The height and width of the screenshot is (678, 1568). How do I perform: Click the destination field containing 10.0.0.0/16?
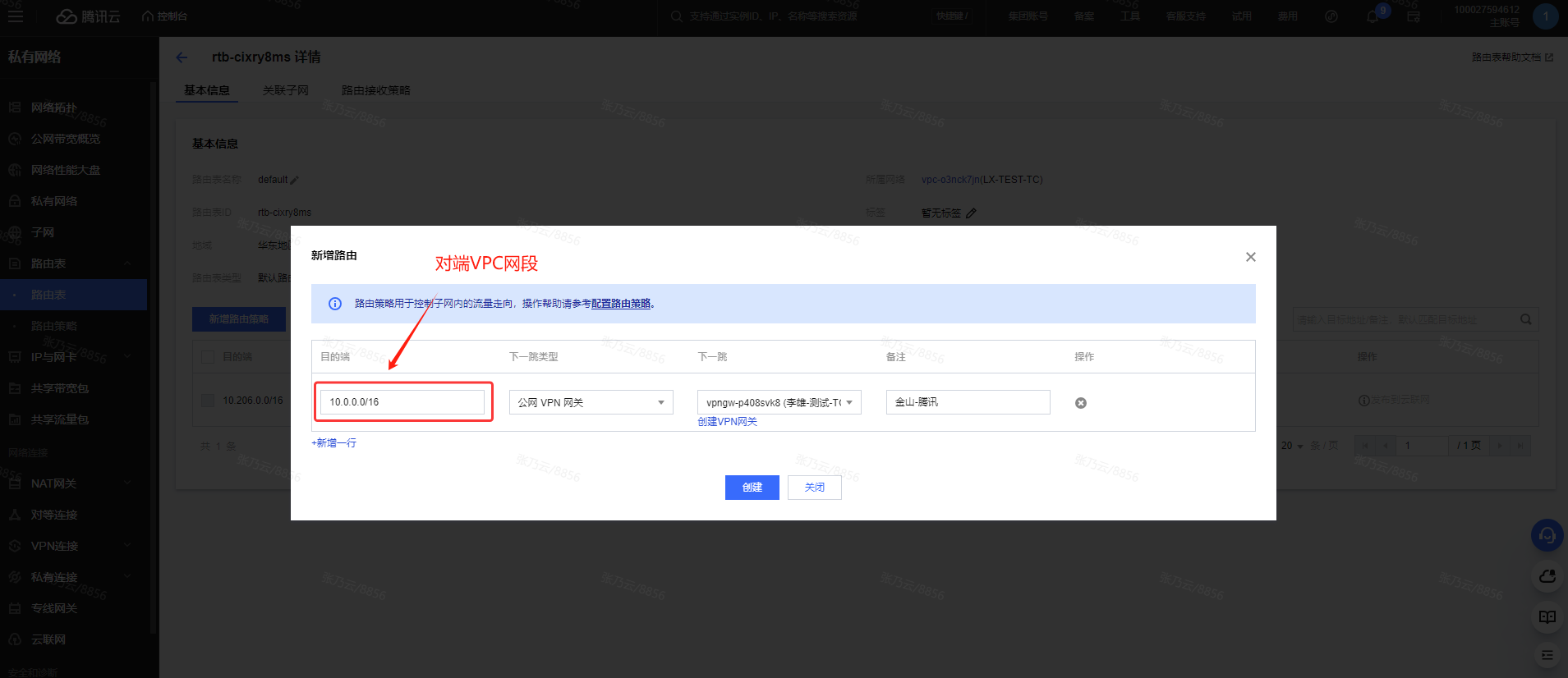402,402
